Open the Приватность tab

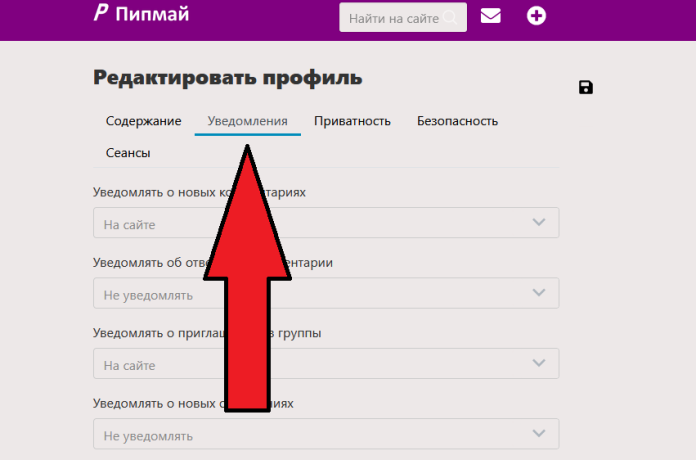(x=352, y=121)
